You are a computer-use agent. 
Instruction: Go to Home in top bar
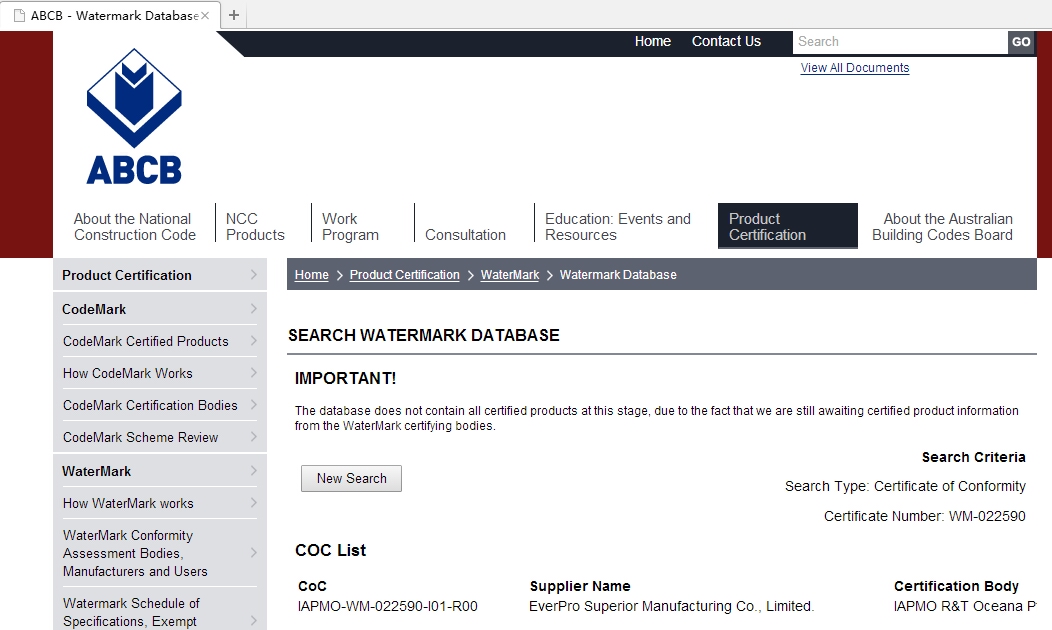click(652, 42)
